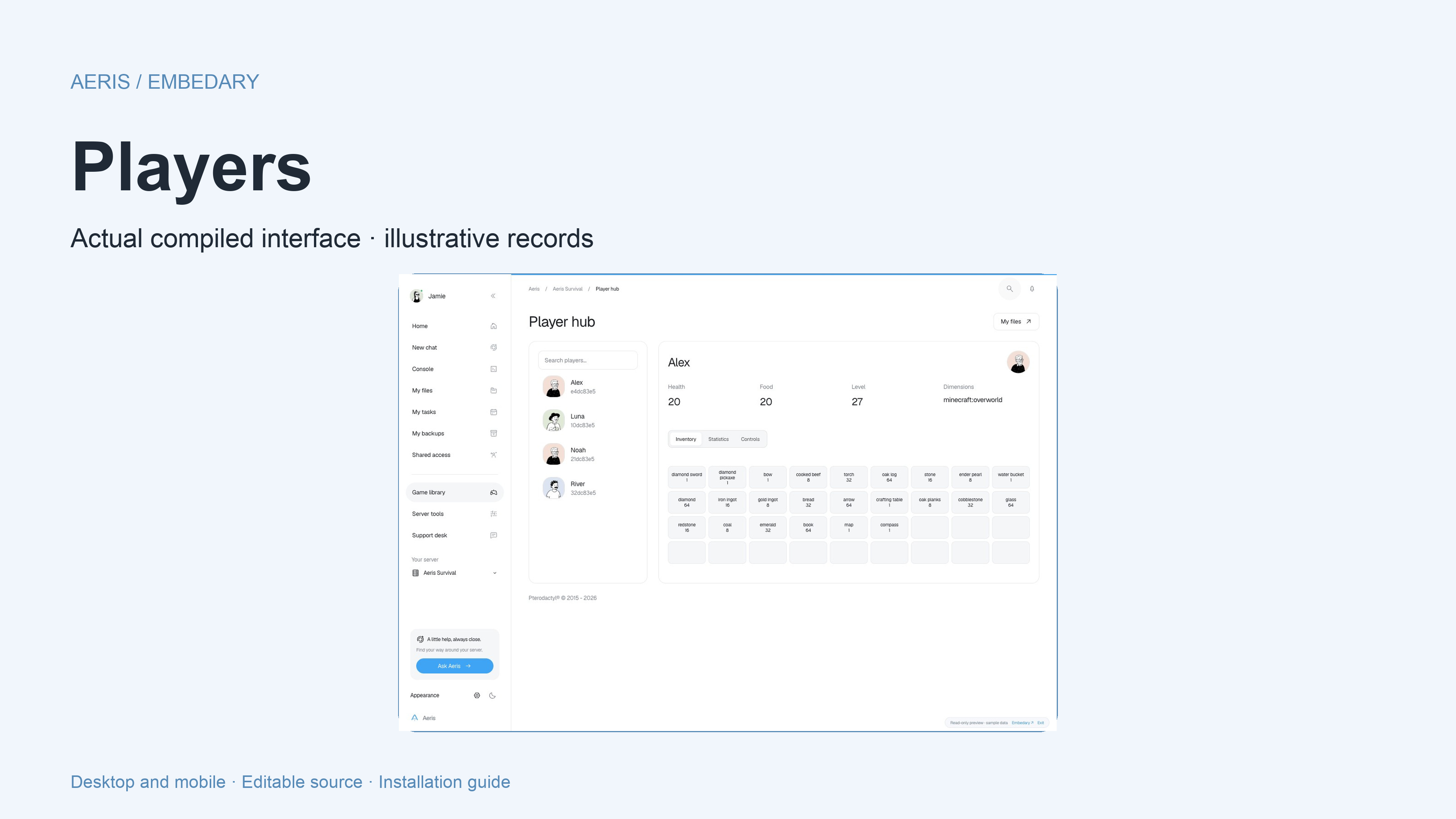Switch appearance to dark mode
1456x819 pixels.
tap(492, 696)
